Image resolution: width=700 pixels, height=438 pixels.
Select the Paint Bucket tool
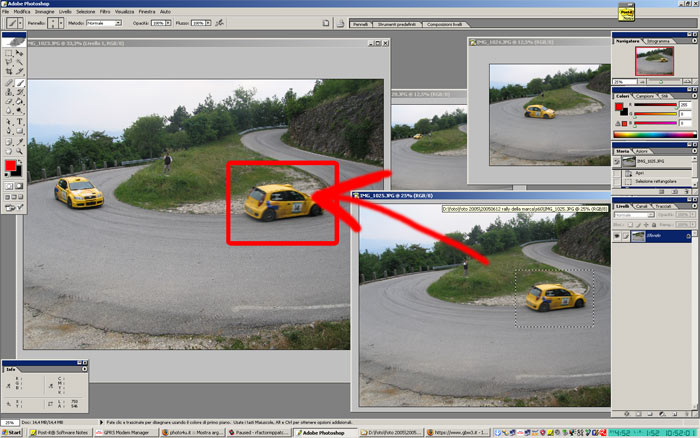click(x=19, y=101)
